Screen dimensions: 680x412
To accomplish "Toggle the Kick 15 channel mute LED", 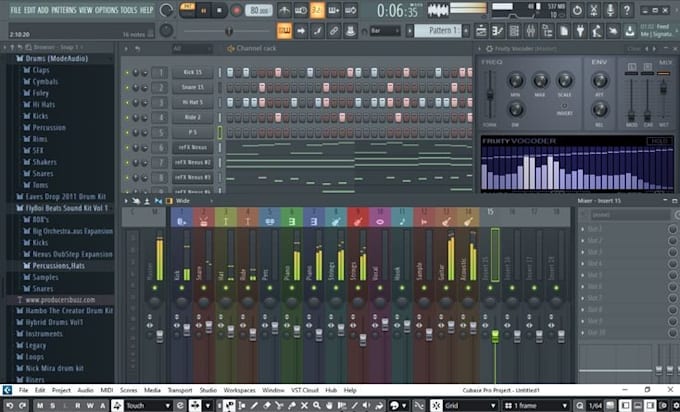I will 127,73.
